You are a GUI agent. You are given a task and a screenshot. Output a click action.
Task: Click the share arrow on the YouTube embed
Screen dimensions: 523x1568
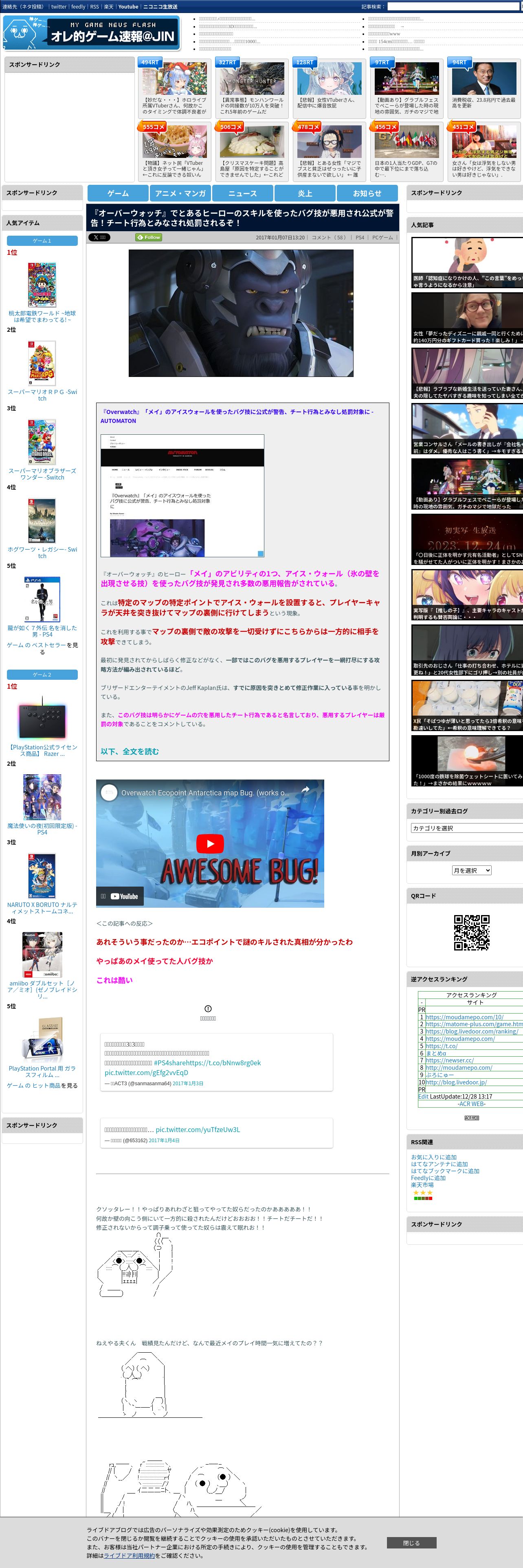coord(305,789)
